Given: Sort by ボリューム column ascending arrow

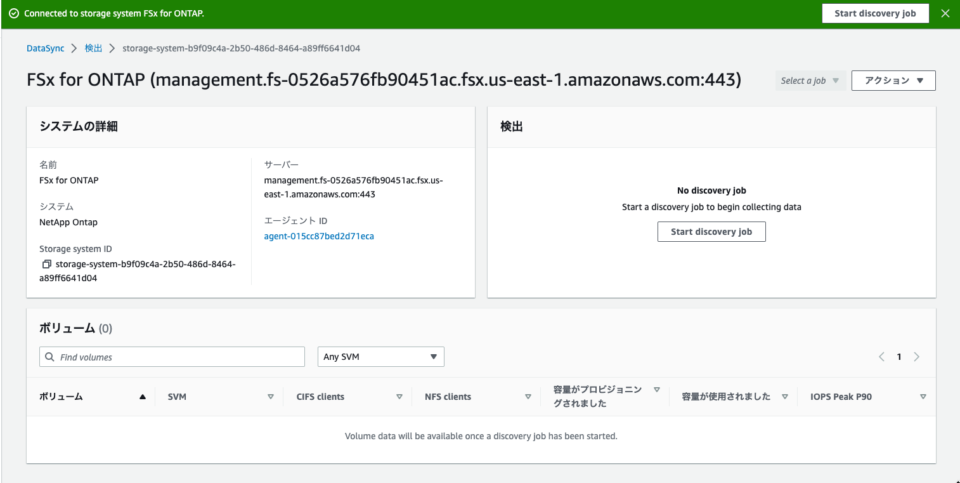Looking at the screenshot, I should [143, 397].
